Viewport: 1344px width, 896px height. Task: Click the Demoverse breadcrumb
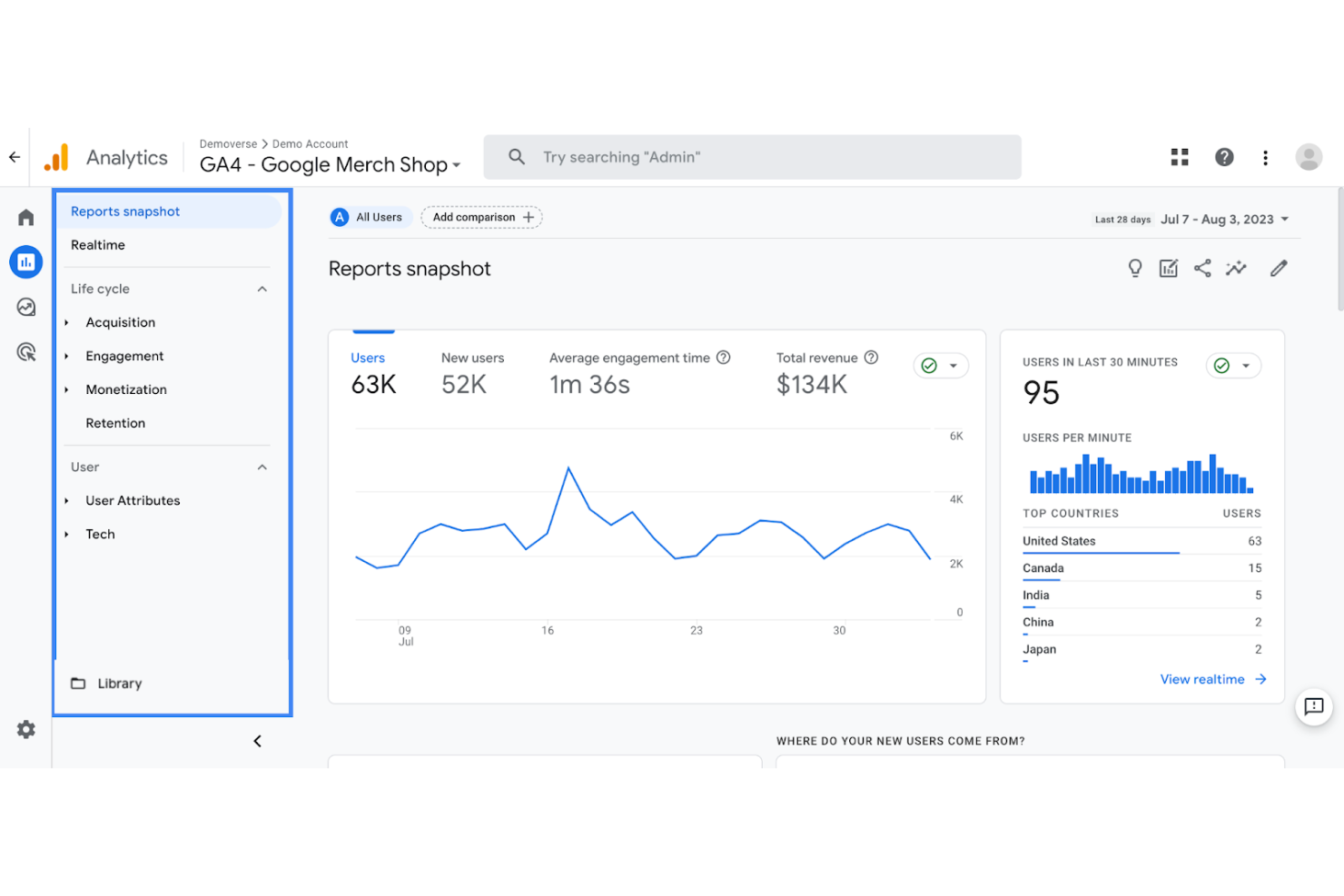pyautogui.click(x=228, y=143)
